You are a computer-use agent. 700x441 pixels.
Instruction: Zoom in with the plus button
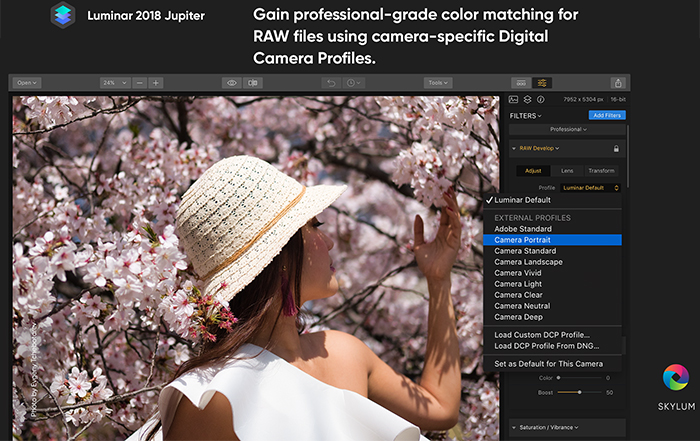[156, 83]
